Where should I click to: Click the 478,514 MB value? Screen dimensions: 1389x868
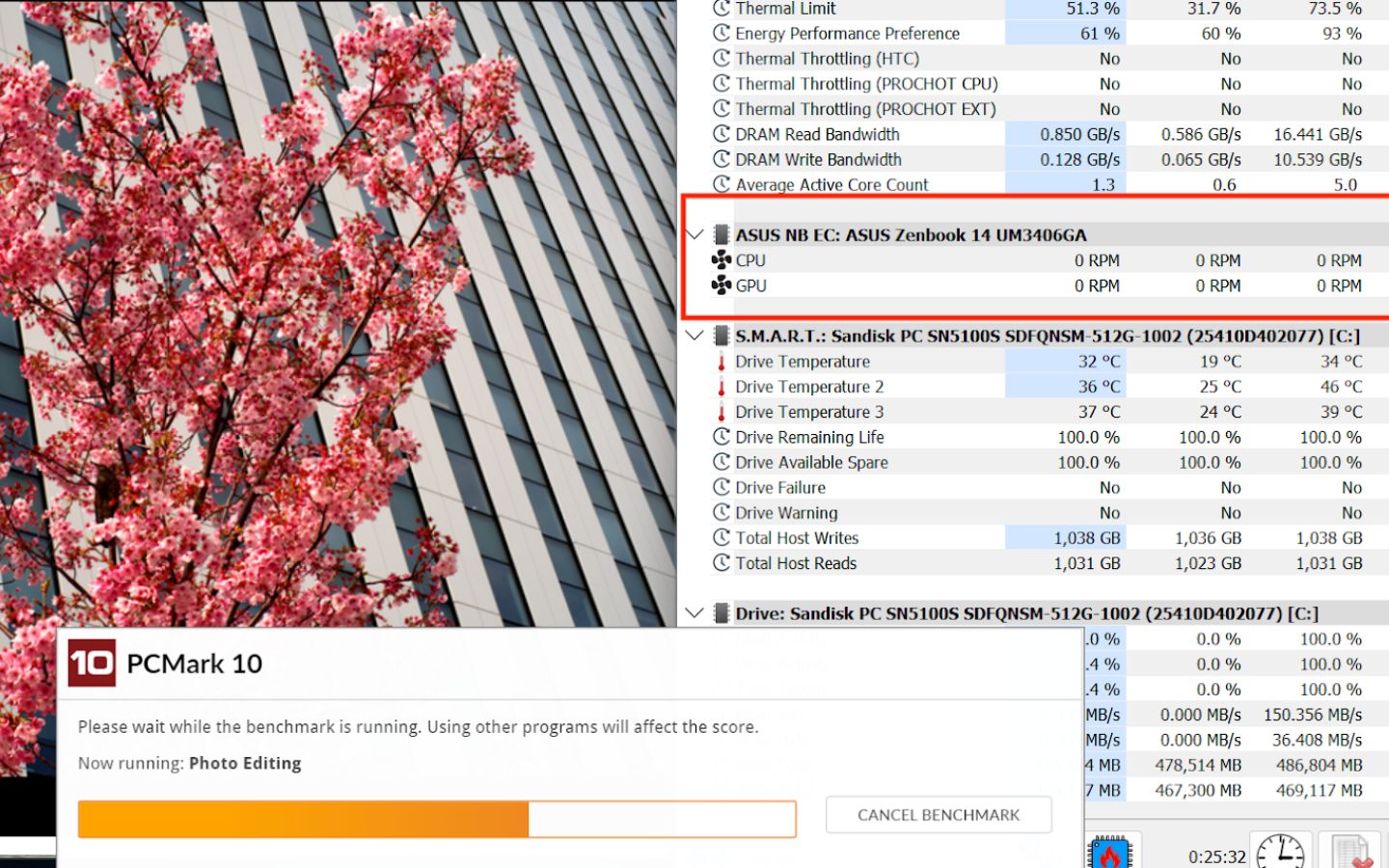tap(1198, 765)
